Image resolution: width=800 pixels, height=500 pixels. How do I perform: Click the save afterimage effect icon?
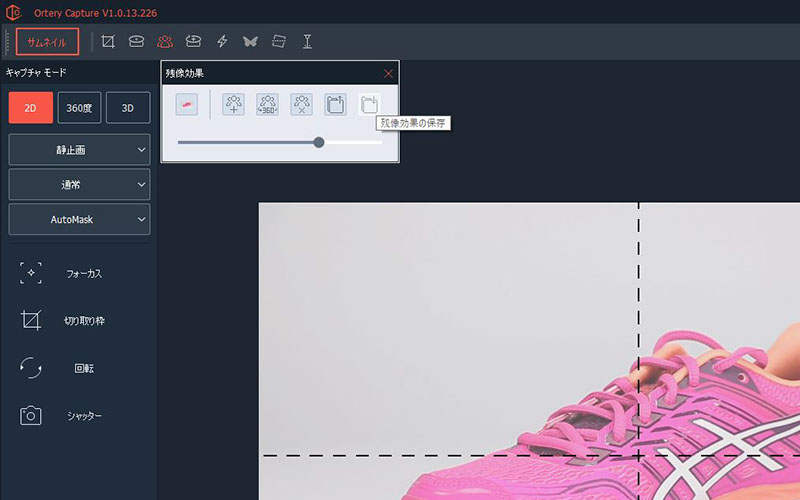coord(369,104)
